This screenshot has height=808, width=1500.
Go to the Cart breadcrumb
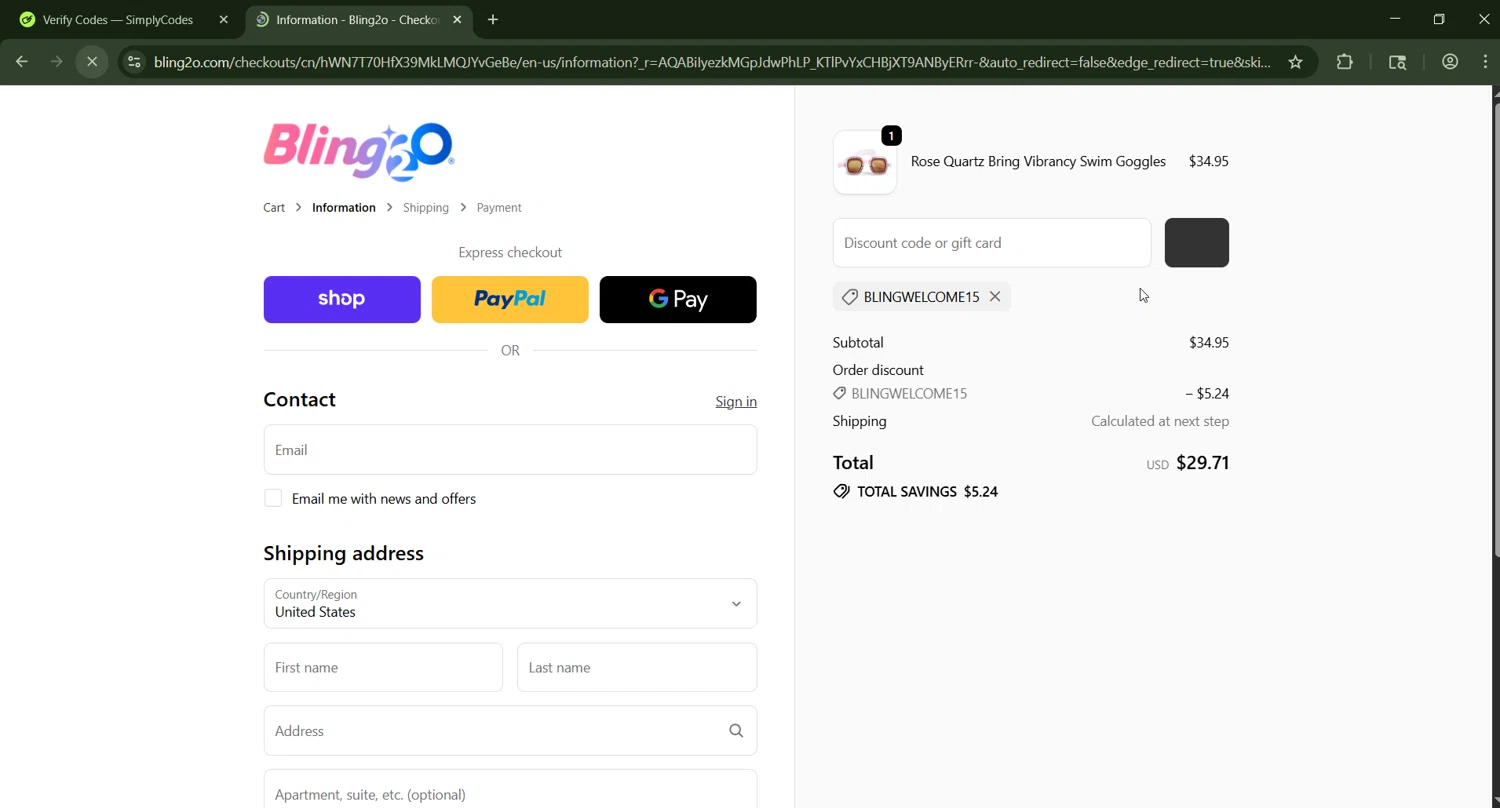point(274,208)
